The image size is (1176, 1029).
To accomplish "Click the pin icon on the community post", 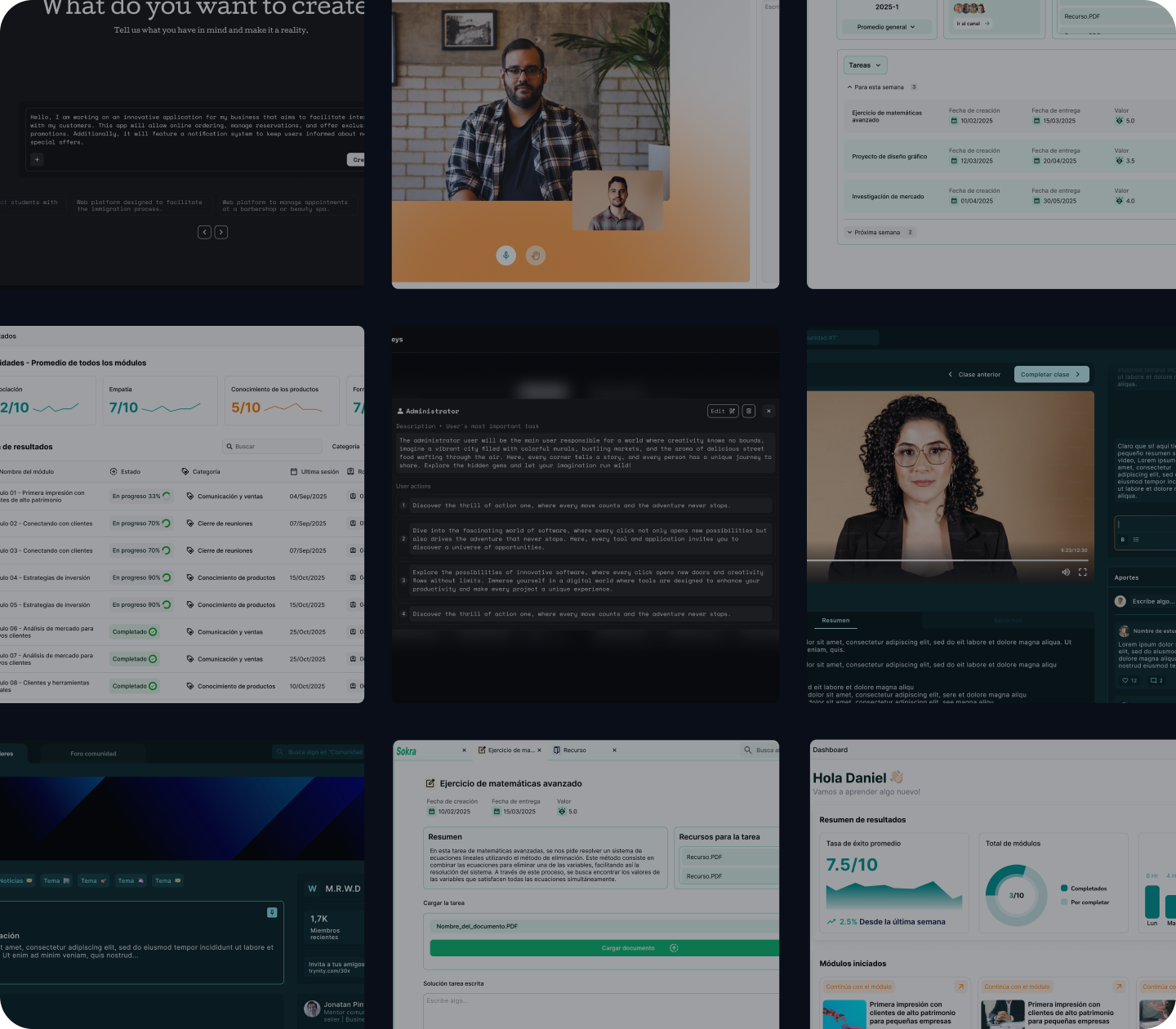I will (272, 912).
